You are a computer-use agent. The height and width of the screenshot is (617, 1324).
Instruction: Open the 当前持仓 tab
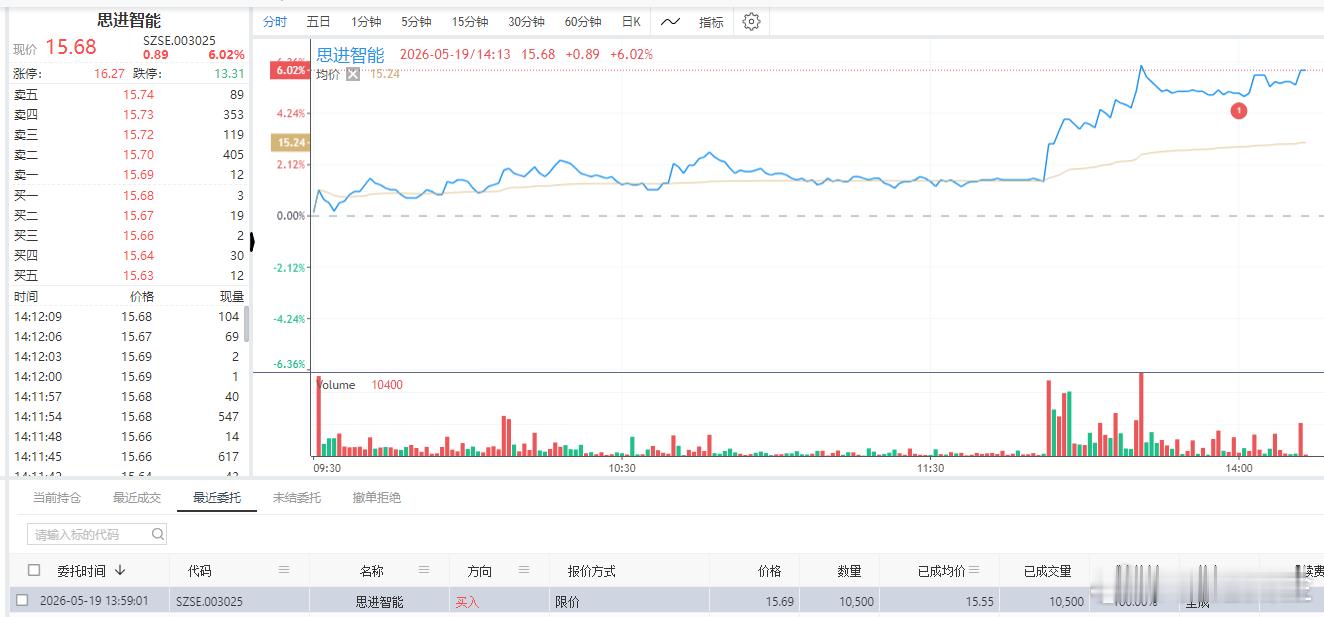[x=57, y=497]
